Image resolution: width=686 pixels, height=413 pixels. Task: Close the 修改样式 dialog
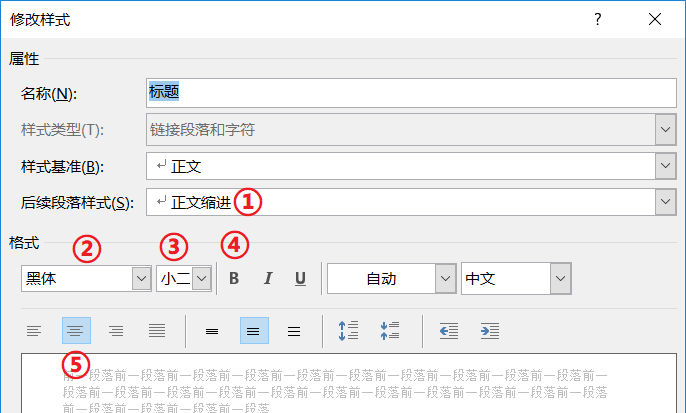[655, 19]
